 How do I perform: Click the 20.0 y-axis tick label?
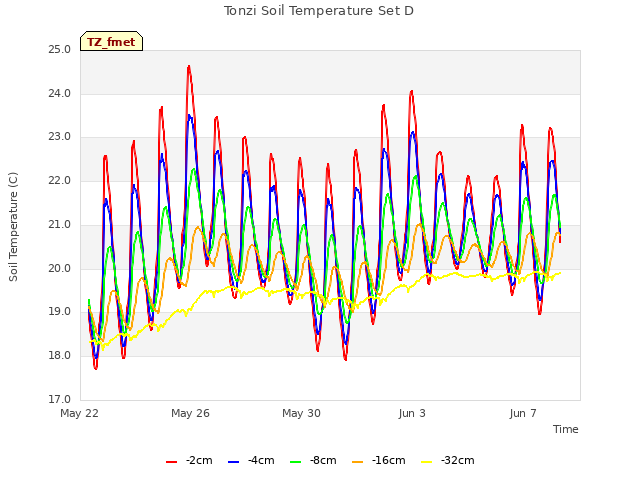coord(60,268)
